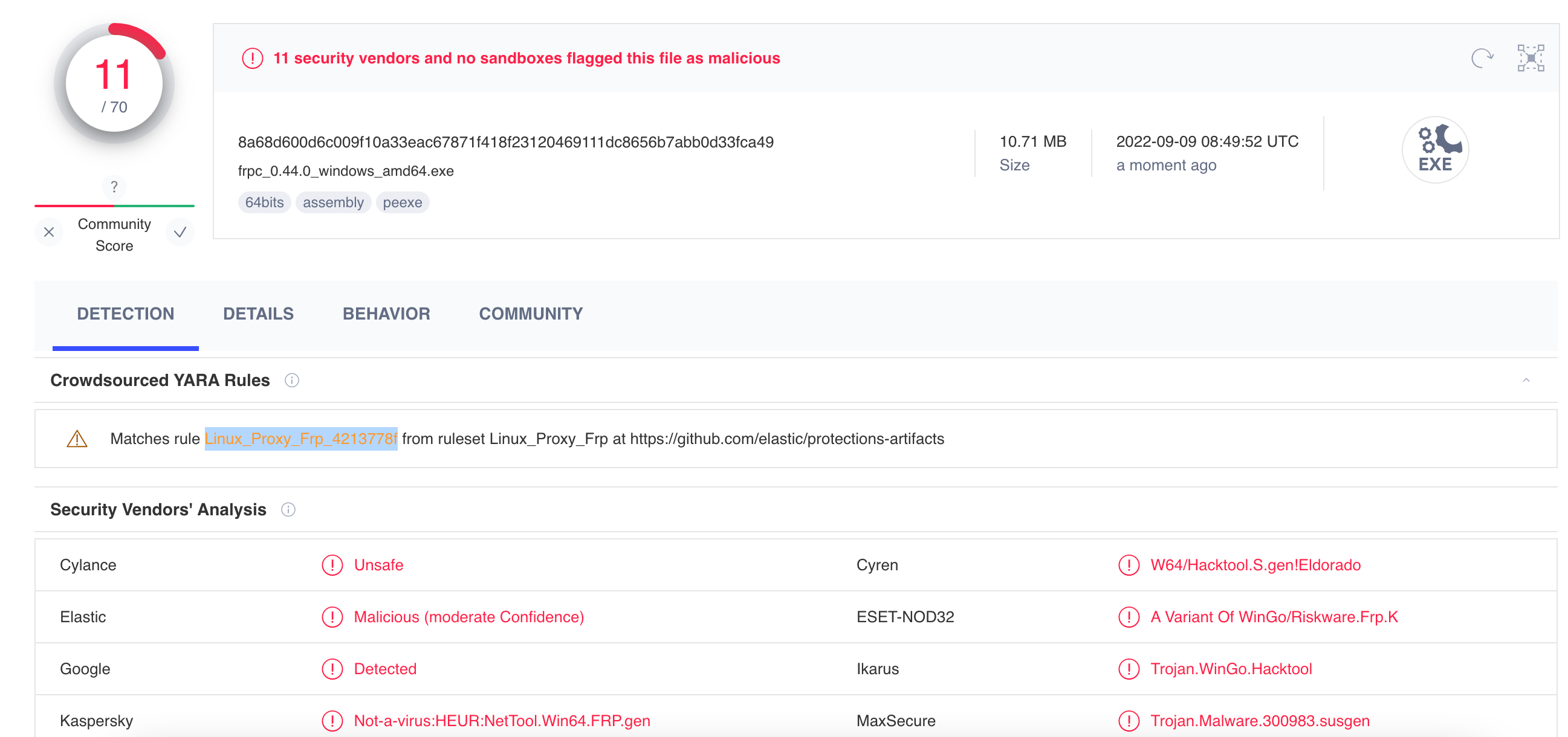Click the YARA rule warning triangle icon

77,439
